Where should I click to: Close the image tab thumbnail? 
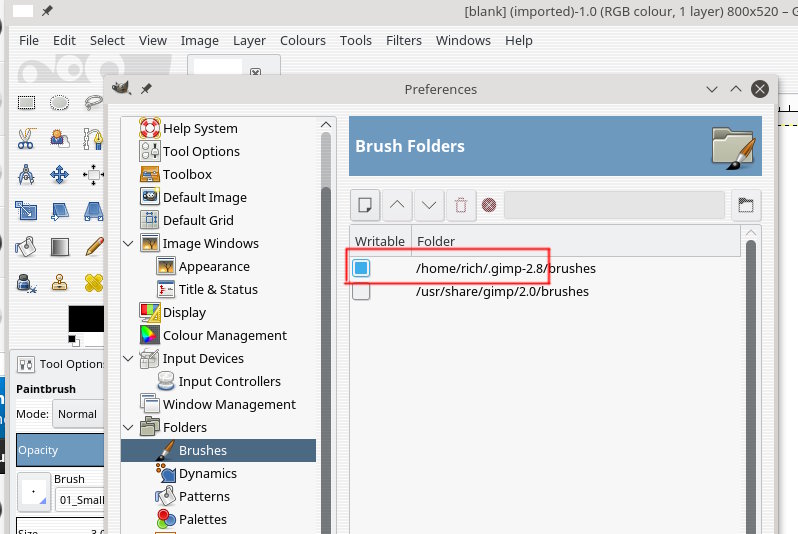255,72
